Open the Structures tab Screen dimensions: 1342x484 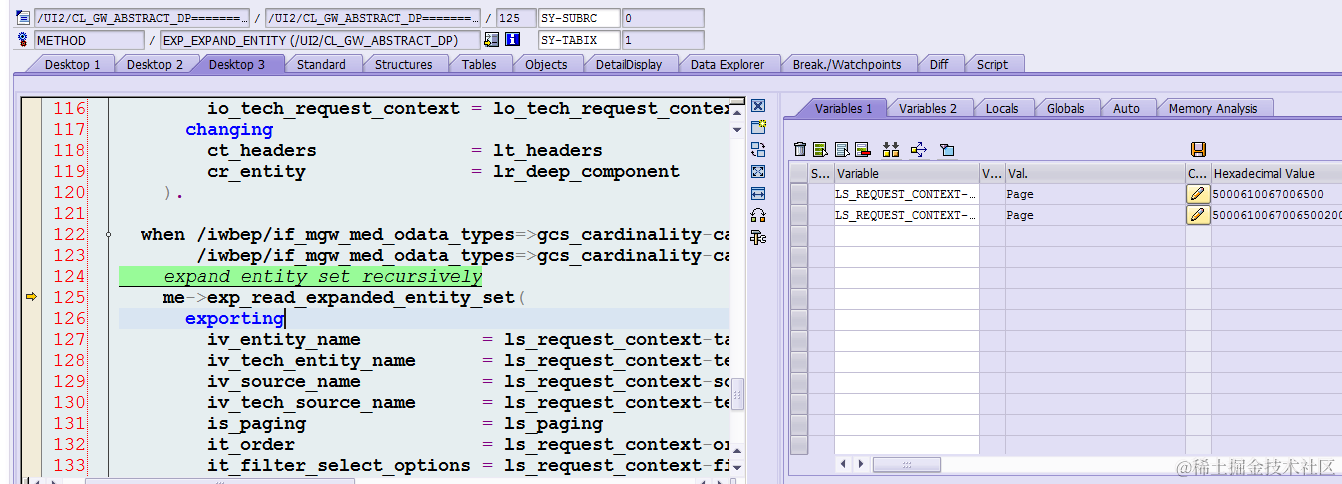[403, 64]
